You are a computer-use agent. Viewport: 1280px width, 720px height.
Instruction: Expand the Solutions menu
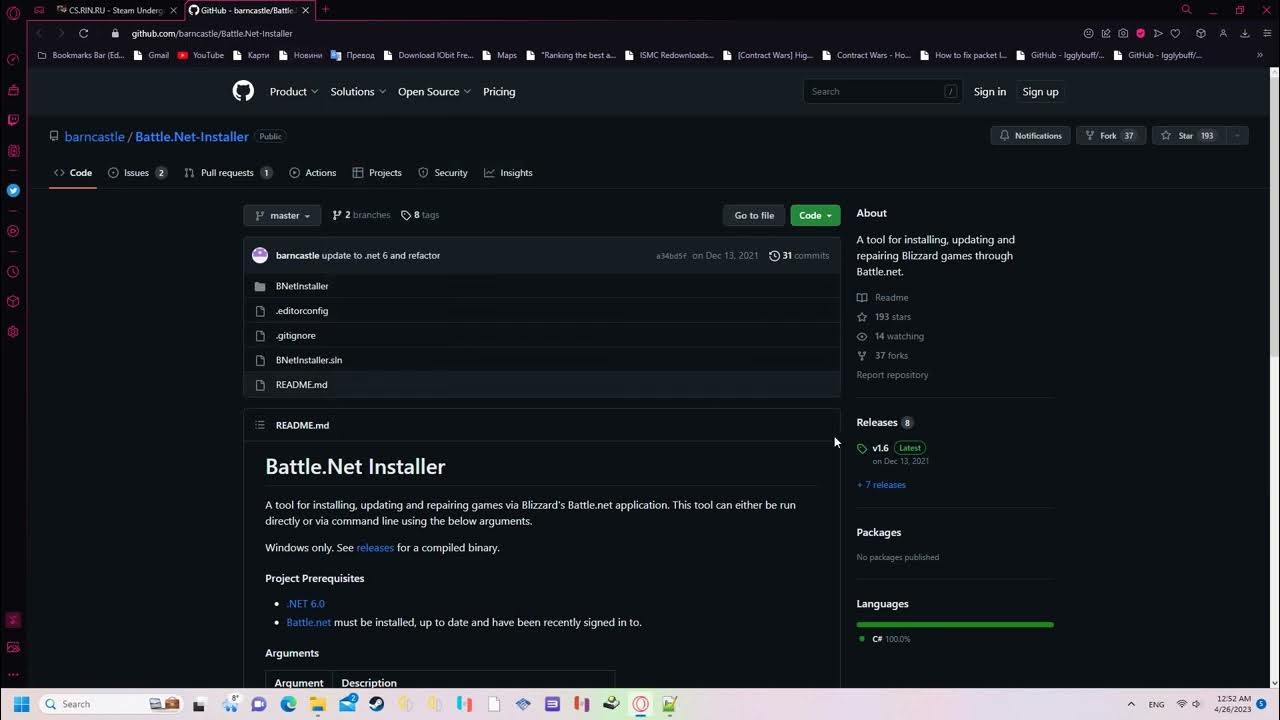(358, 91)
